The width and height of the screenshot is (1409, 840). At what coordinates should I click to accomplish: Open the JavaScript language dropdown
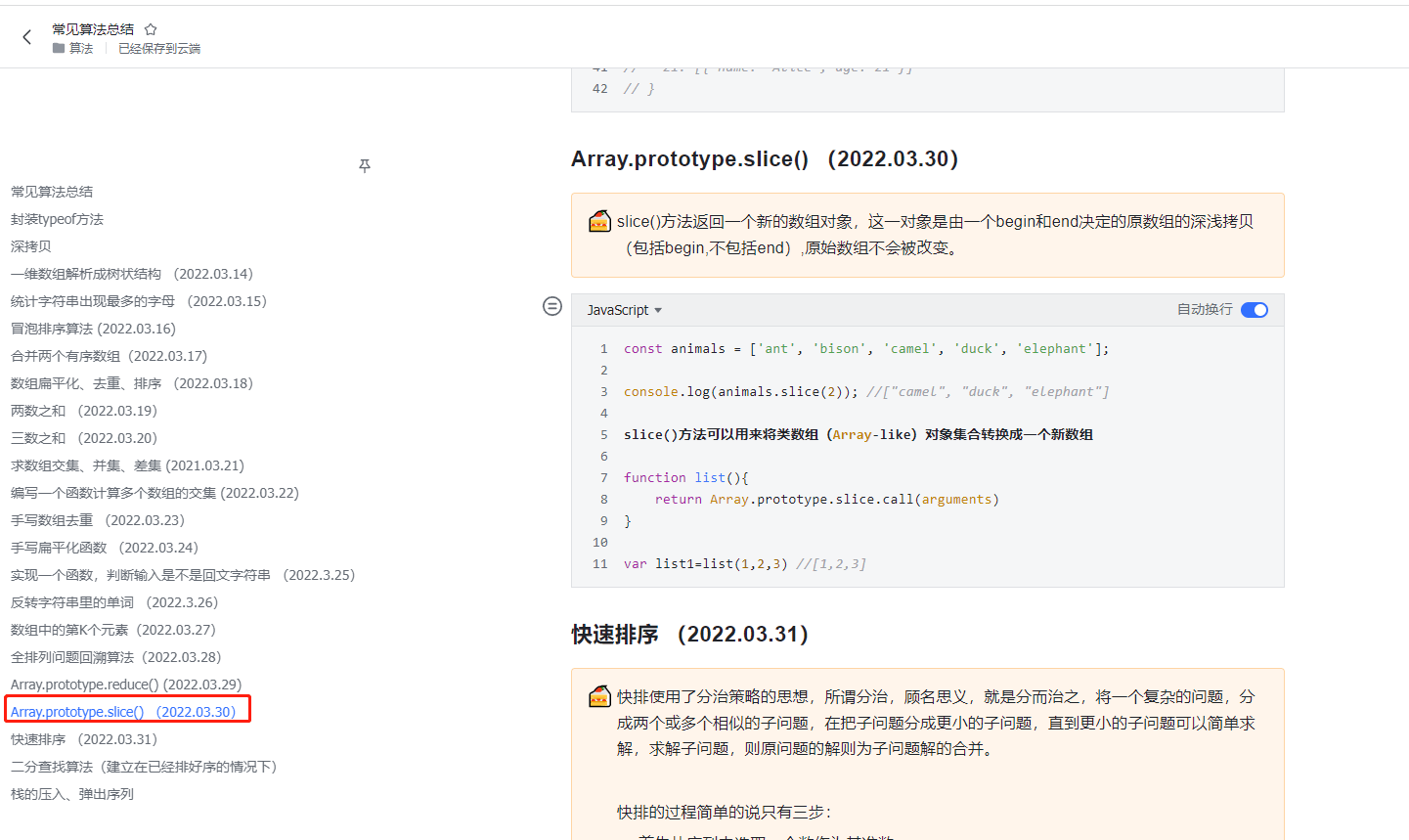click(625, 310)
